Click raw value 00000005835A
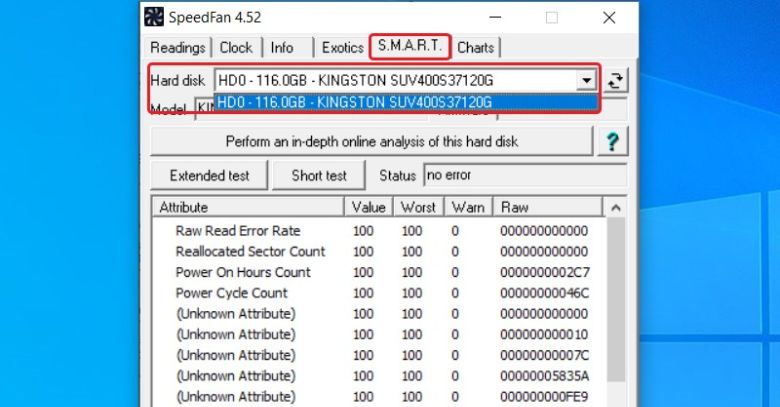 [x=545, y=376]
